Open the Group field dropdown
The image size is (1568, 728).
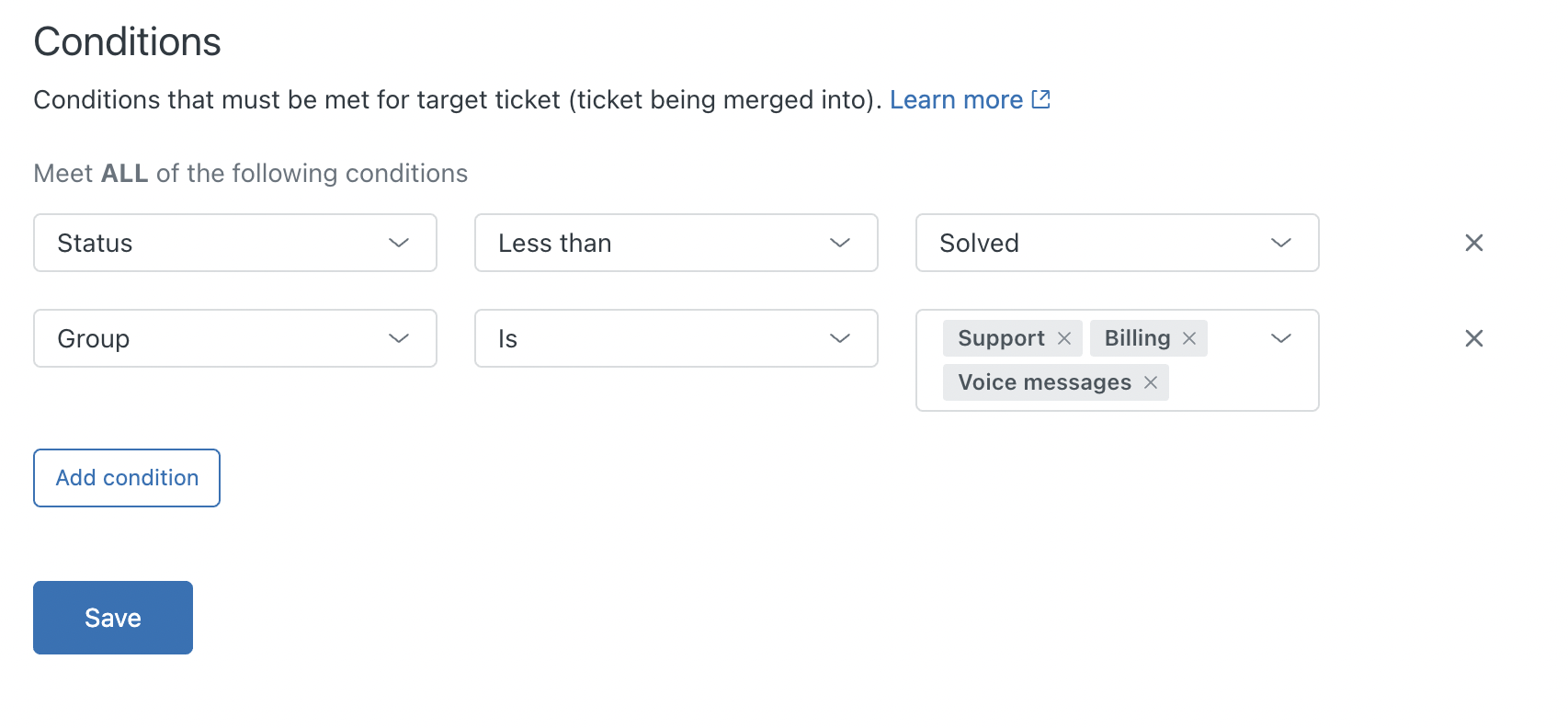(234, 338)
